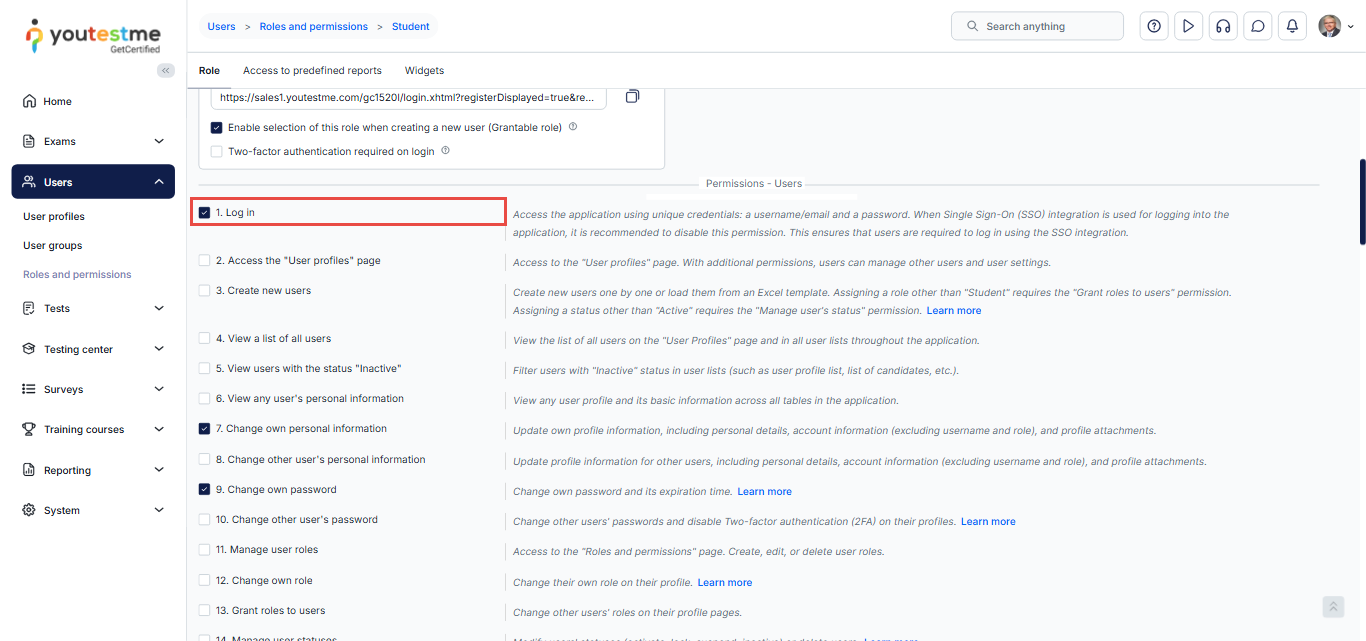Open the notifications bell icon
Image resolution: width=1366 pixels, height=641 pixels.
tap(1292, 26)
